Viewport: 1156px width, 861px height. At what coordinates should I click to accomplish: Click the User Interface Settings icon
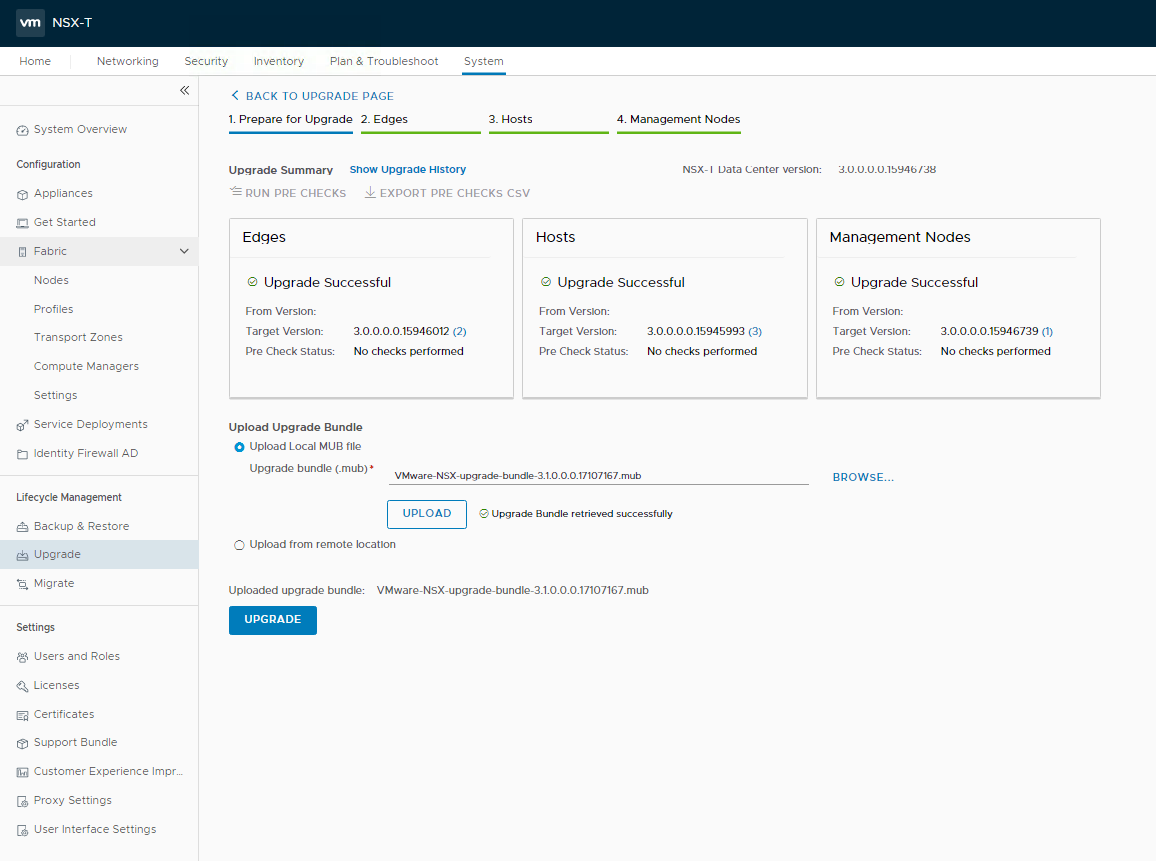point(22,831)
